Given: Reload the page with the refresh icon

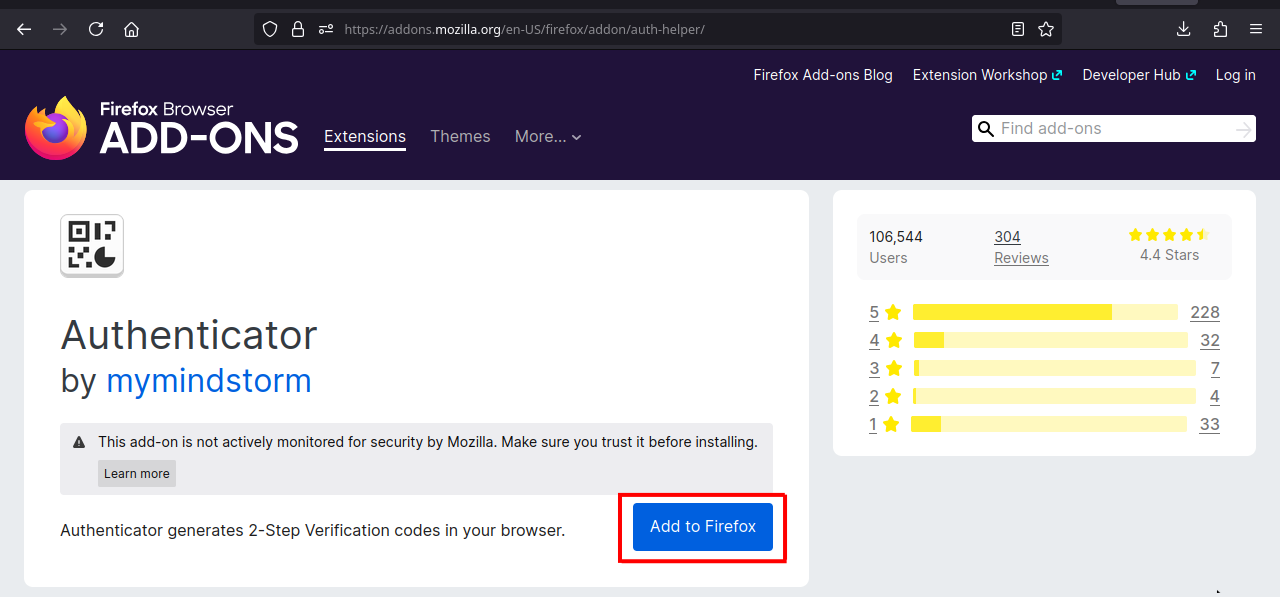Looking at the screenshot, I should pyautogui.click(x=96, y=29).
